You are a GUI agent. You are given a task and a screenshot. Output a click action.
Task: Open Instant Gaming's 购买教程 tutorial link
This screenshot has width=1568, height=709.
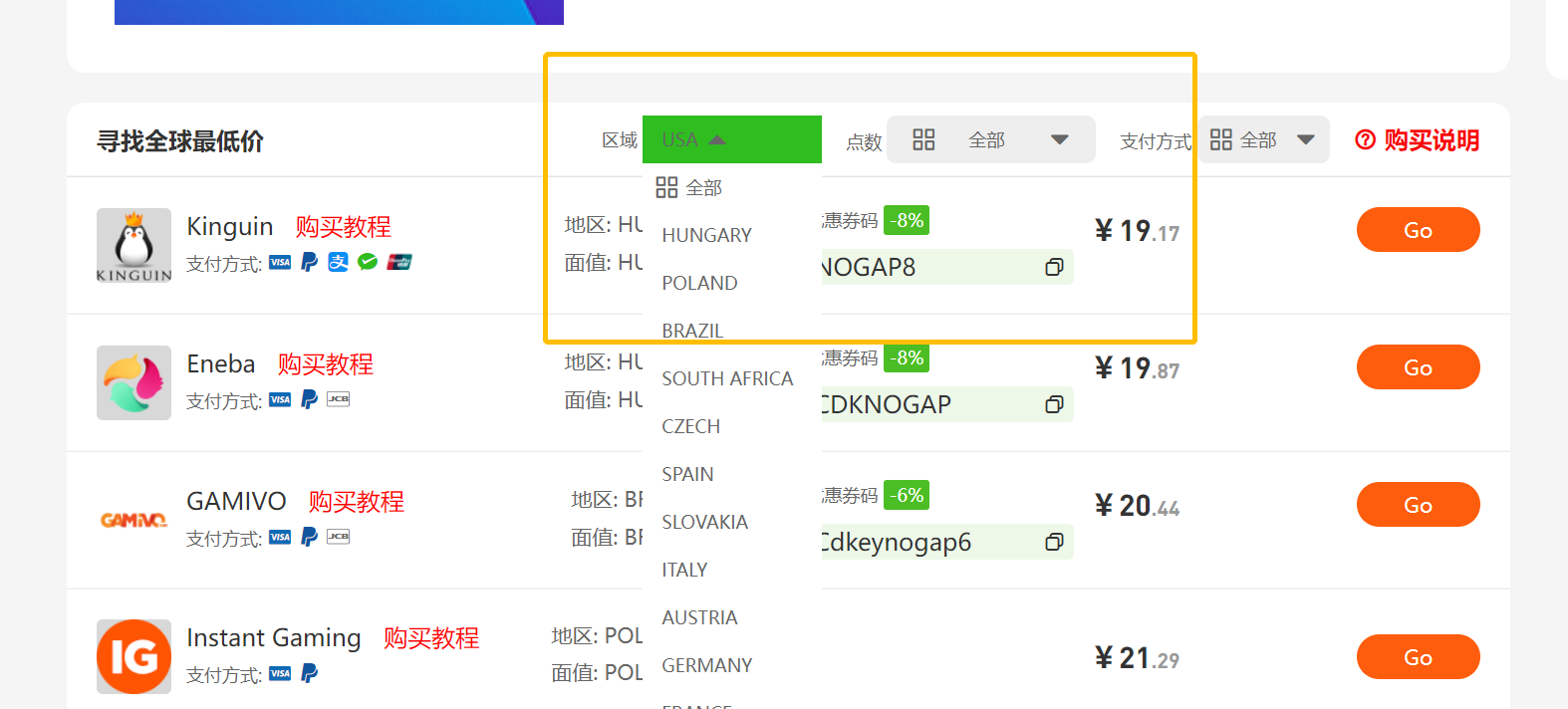[431, 638]
